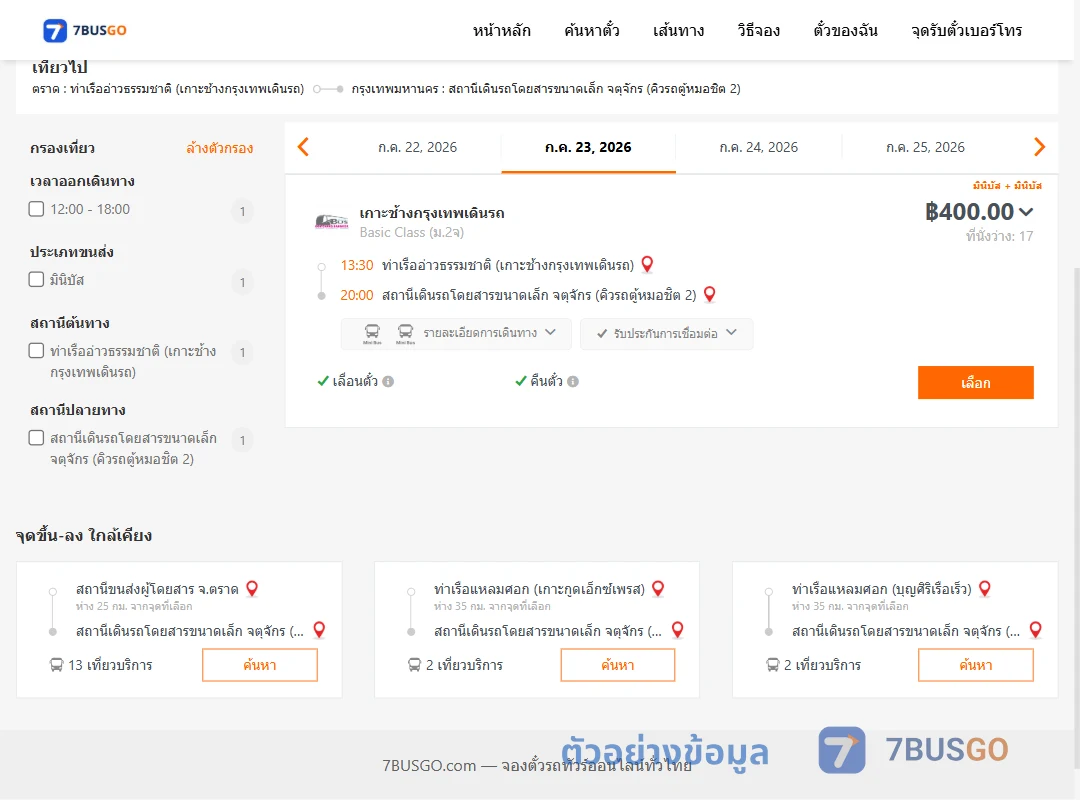Open destination pin in บุญศิริเรือเร็ว card
Screen dimensions: 1080x800
coord(1035,630)
